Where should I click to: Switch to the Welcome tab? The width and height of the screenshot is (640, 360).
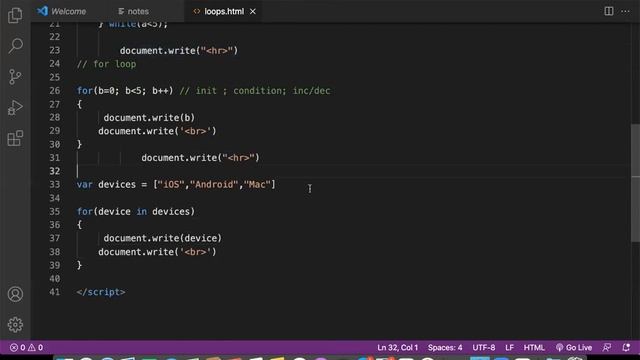(62, 11)
